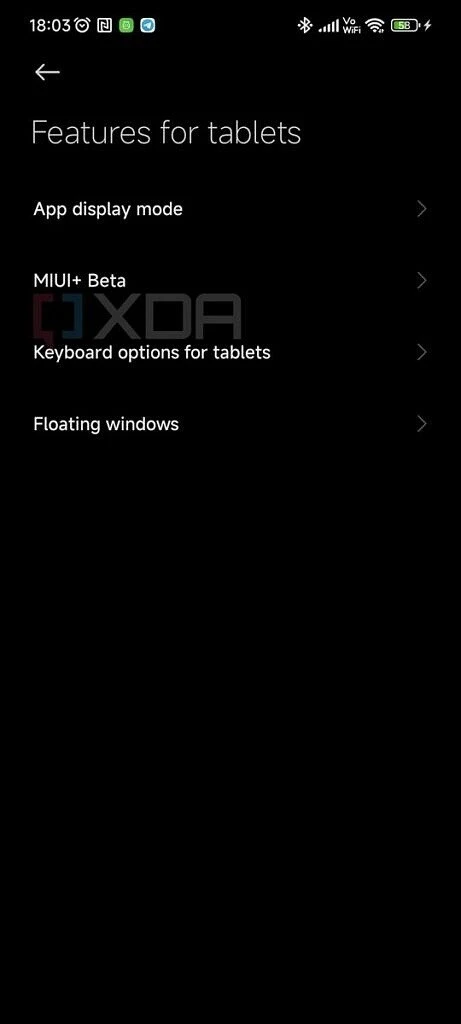Tap the green app notification icon

[125, 26]
